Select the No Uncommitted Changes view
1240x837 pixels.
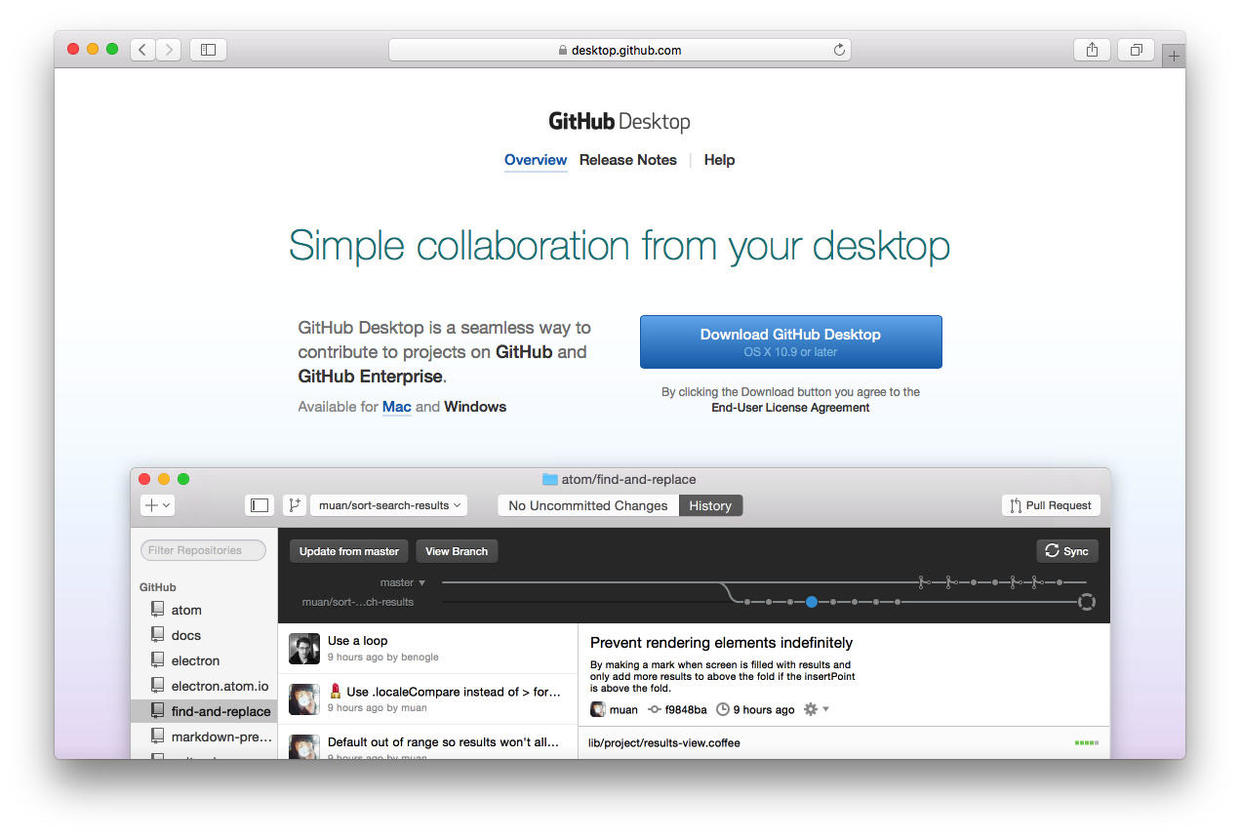point(588,505)
